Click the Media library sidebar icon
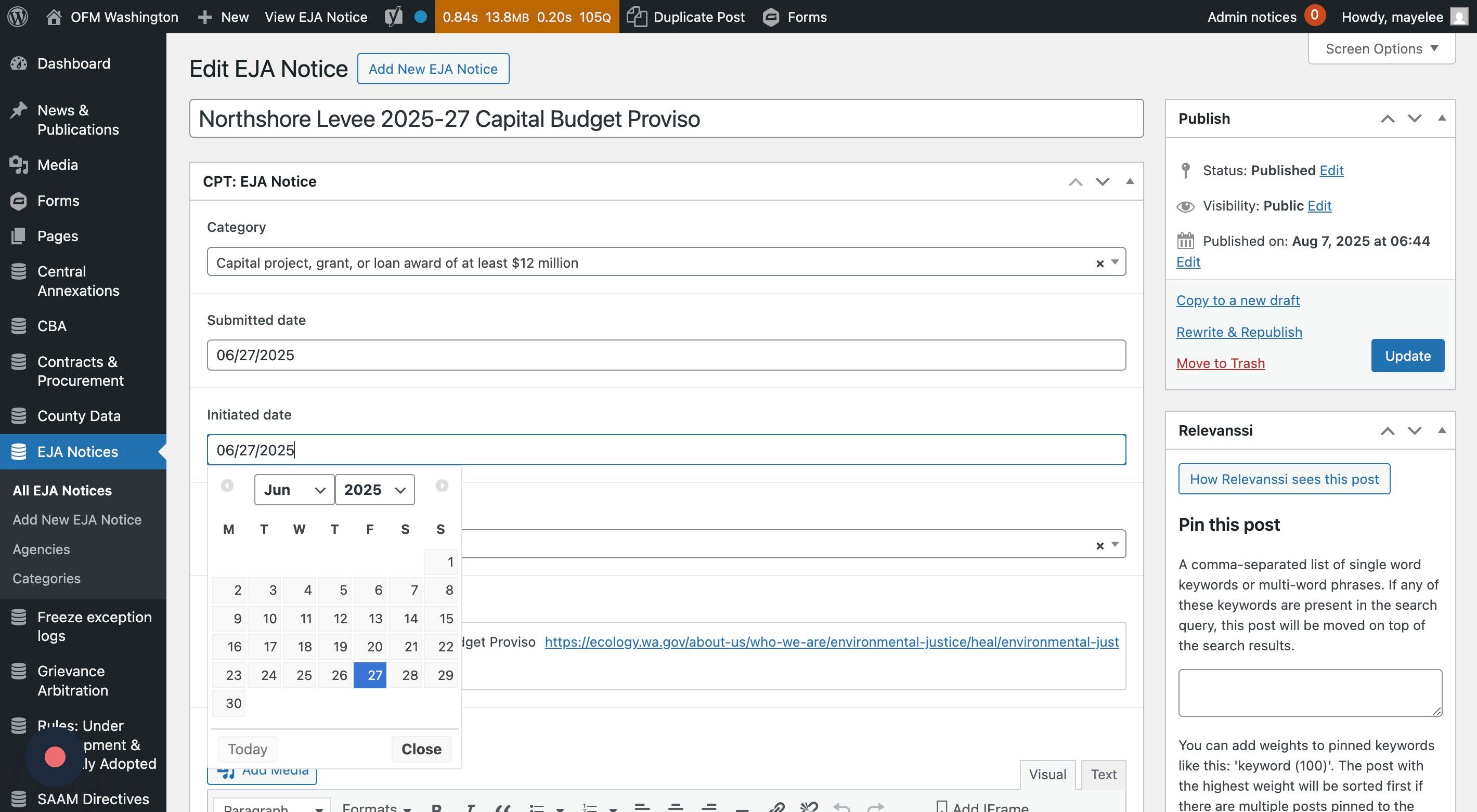Image resolution: width=1477 pixels, height=812 pixels. click(18, 165)
